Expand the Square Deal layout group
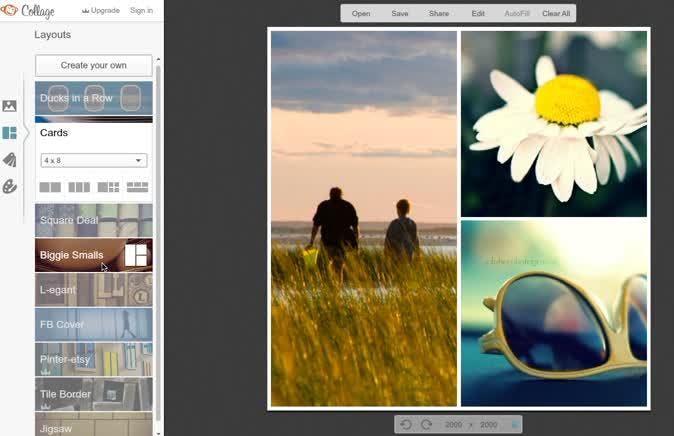Viewport: 674px width, 436px height. point(94,220)
